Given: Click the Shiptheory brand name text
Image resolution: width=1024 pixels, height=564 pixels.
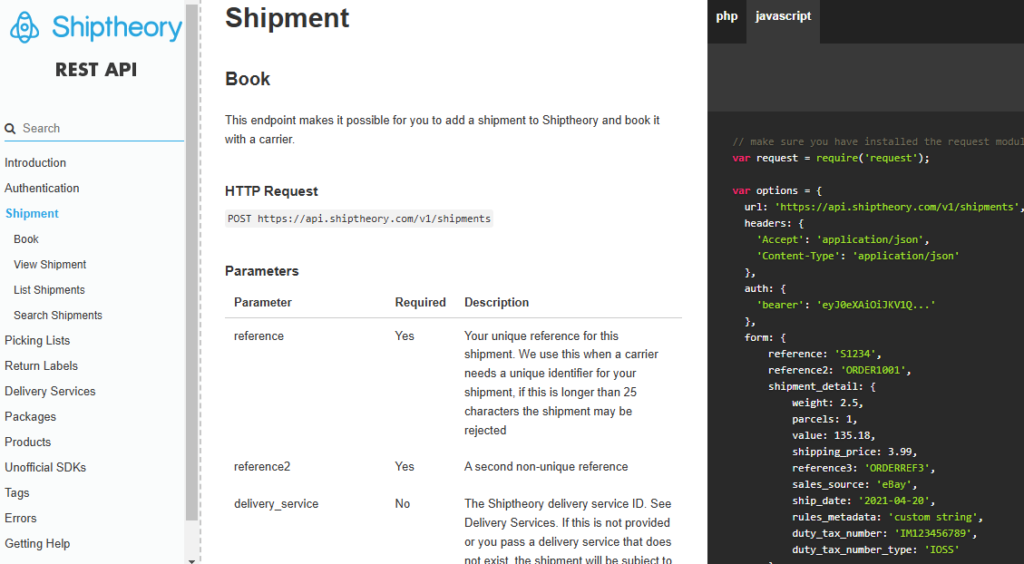Looking at the screenshot, I should coord(117,27).
